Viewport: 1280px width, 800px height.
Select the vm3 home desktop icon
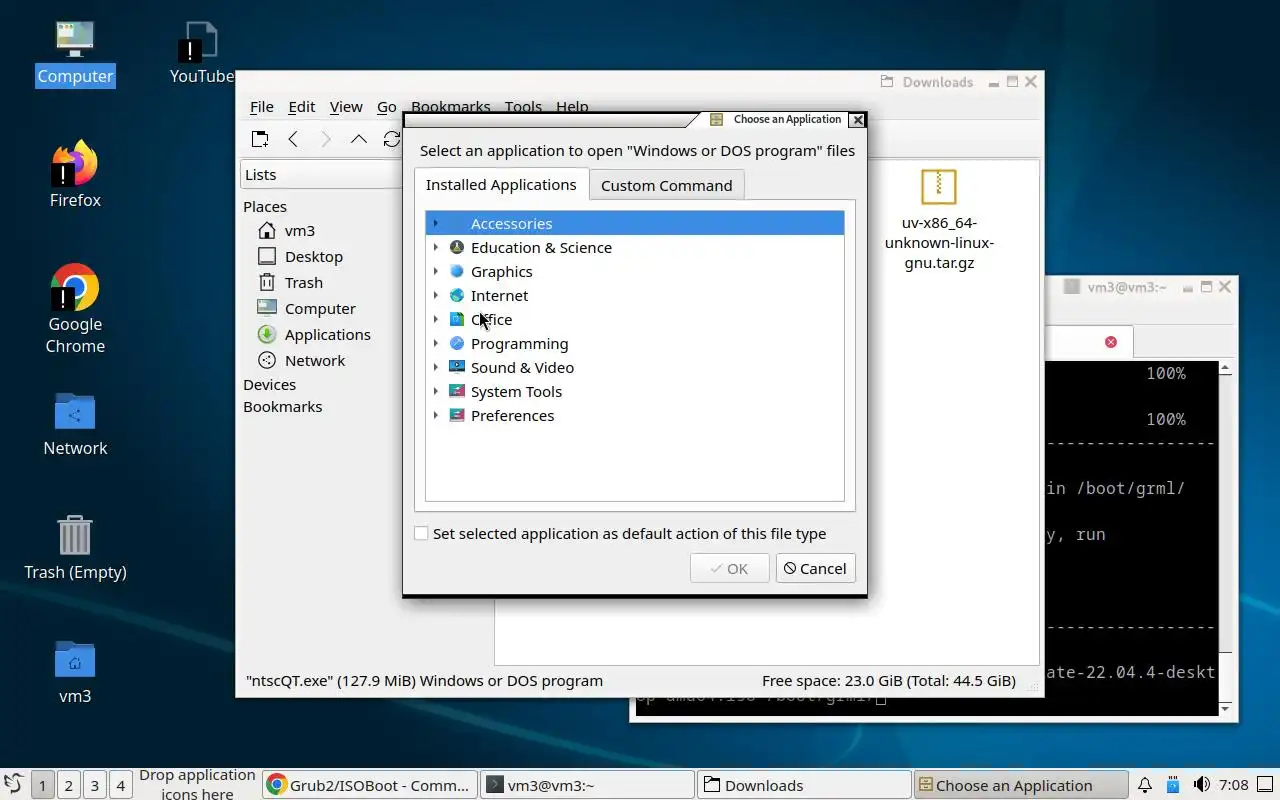point(75,672)
